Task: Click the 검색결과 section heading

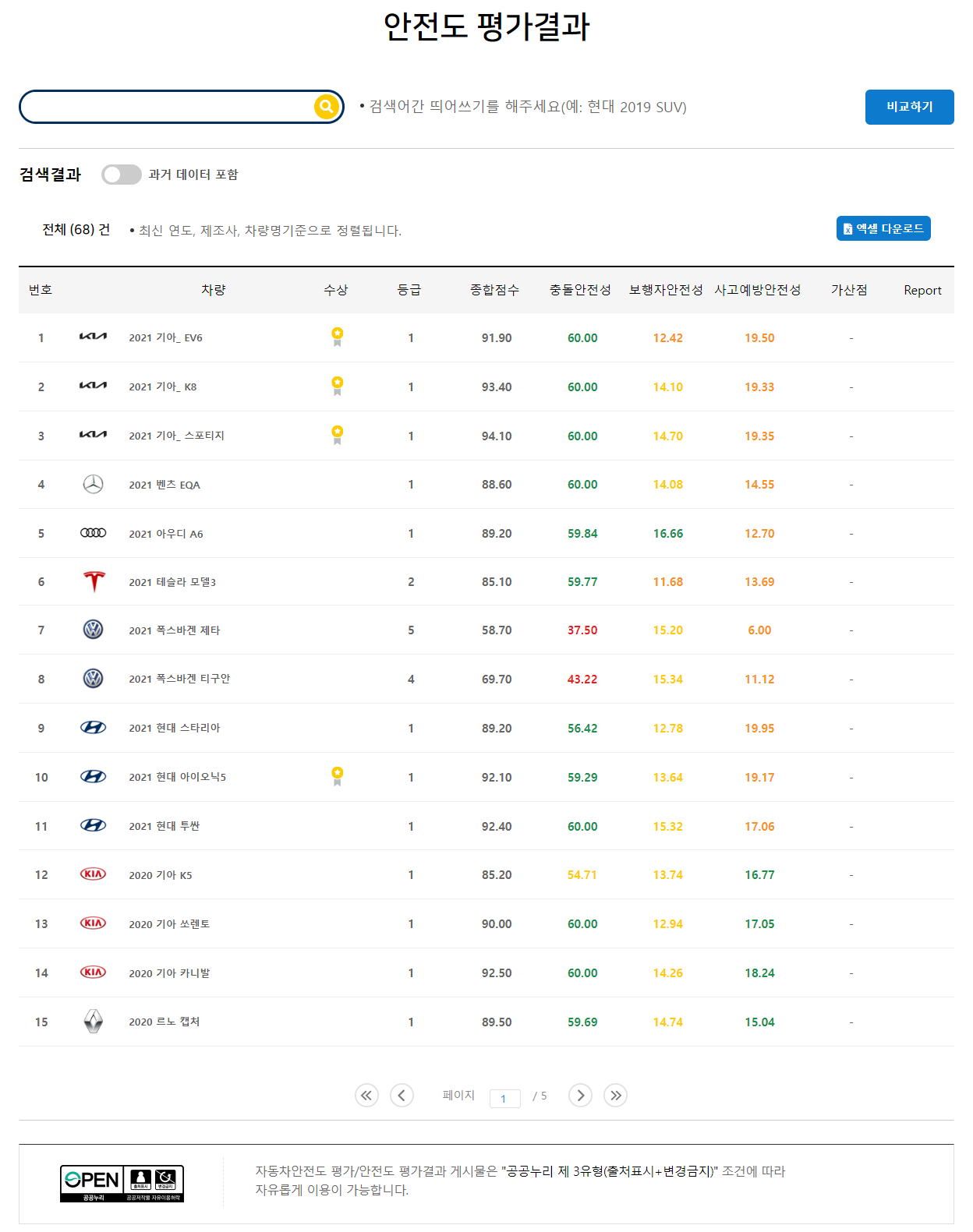Action: pyautogui.click(x=51, y=175)
